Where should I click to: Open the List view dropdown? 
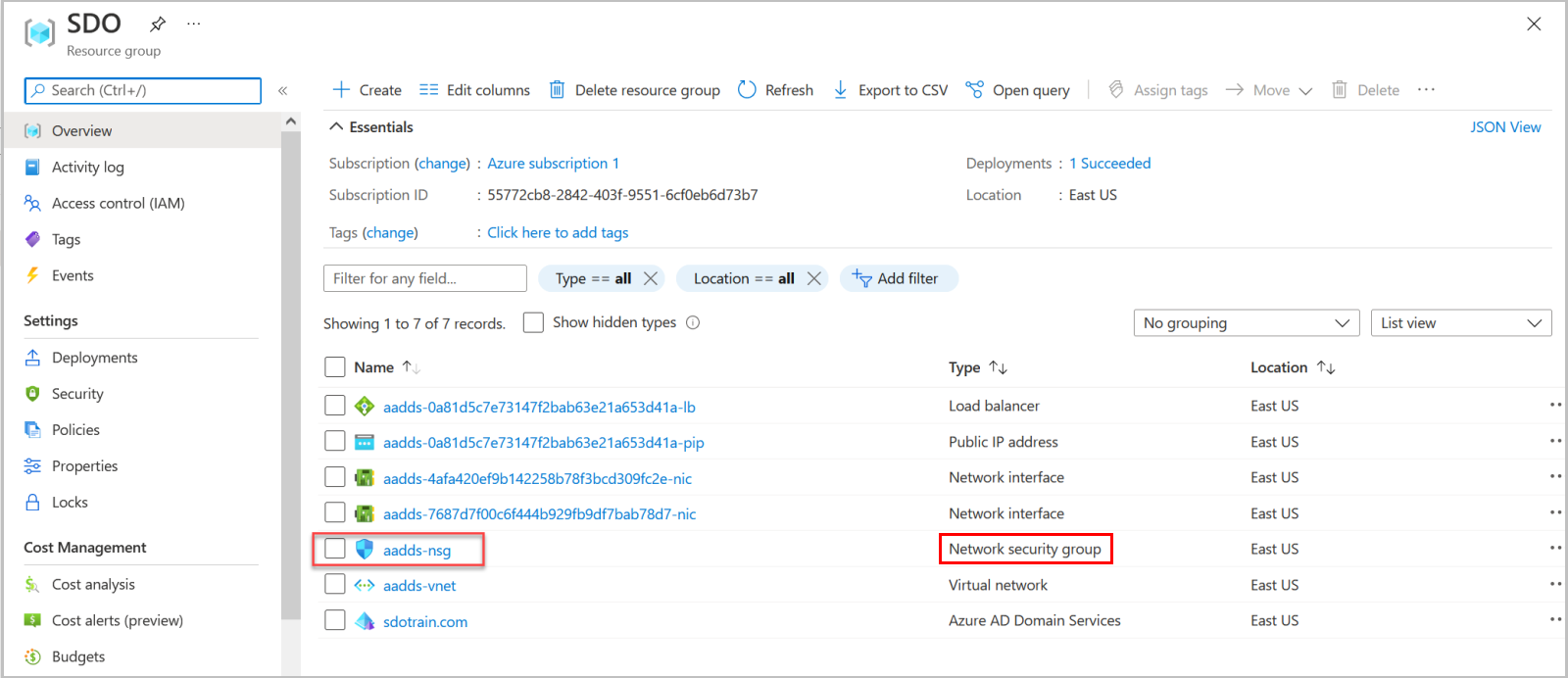pyautogui.click(x=1461, y=323)
